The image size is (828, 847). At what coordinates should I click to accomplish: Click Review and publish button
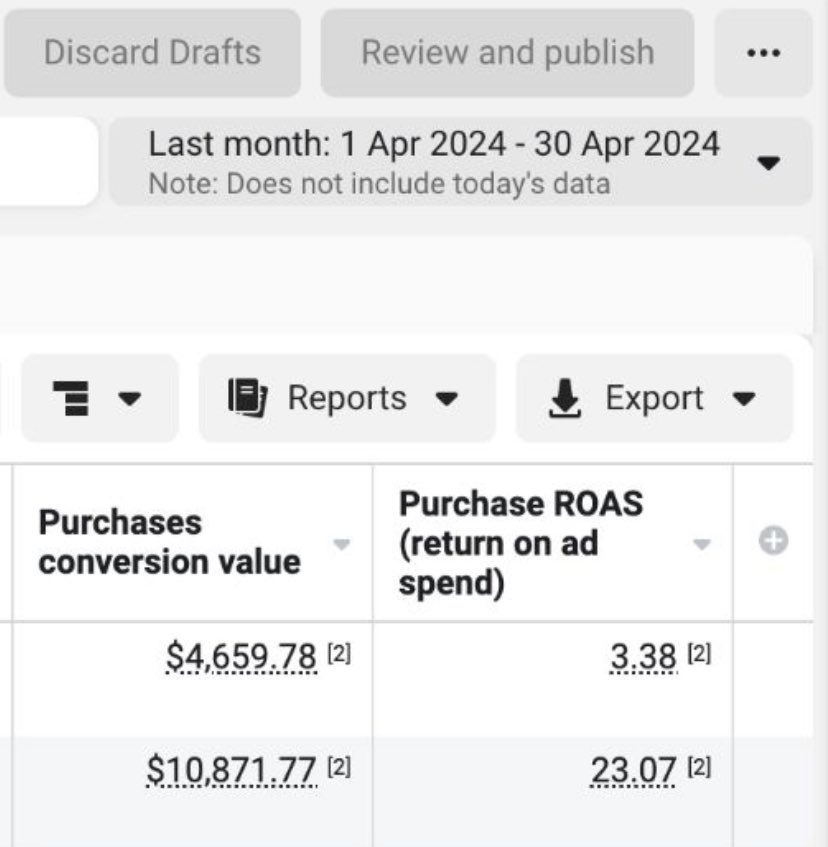pos(507,53)
